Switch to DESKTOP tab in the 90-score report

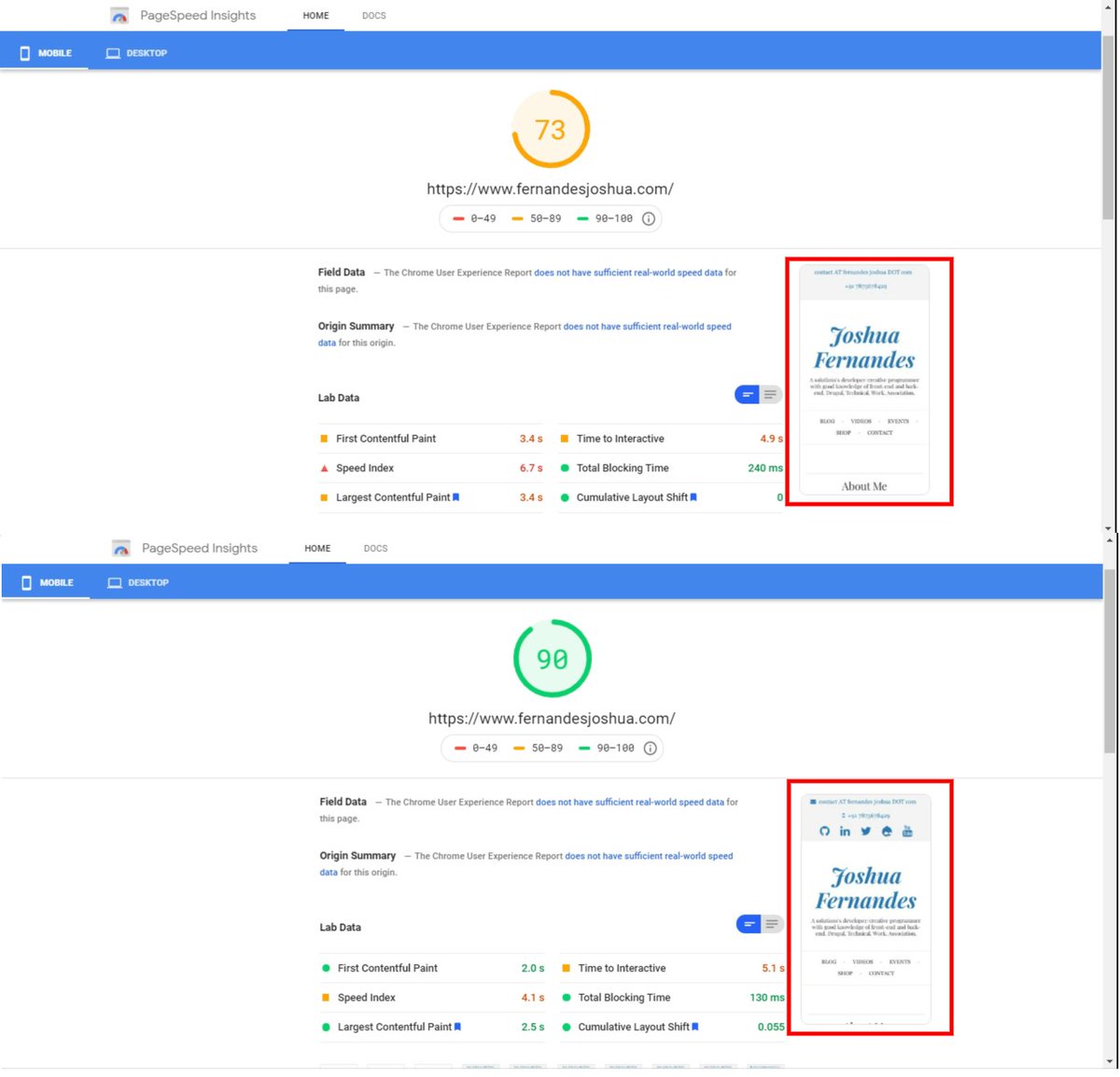(138, 582)
